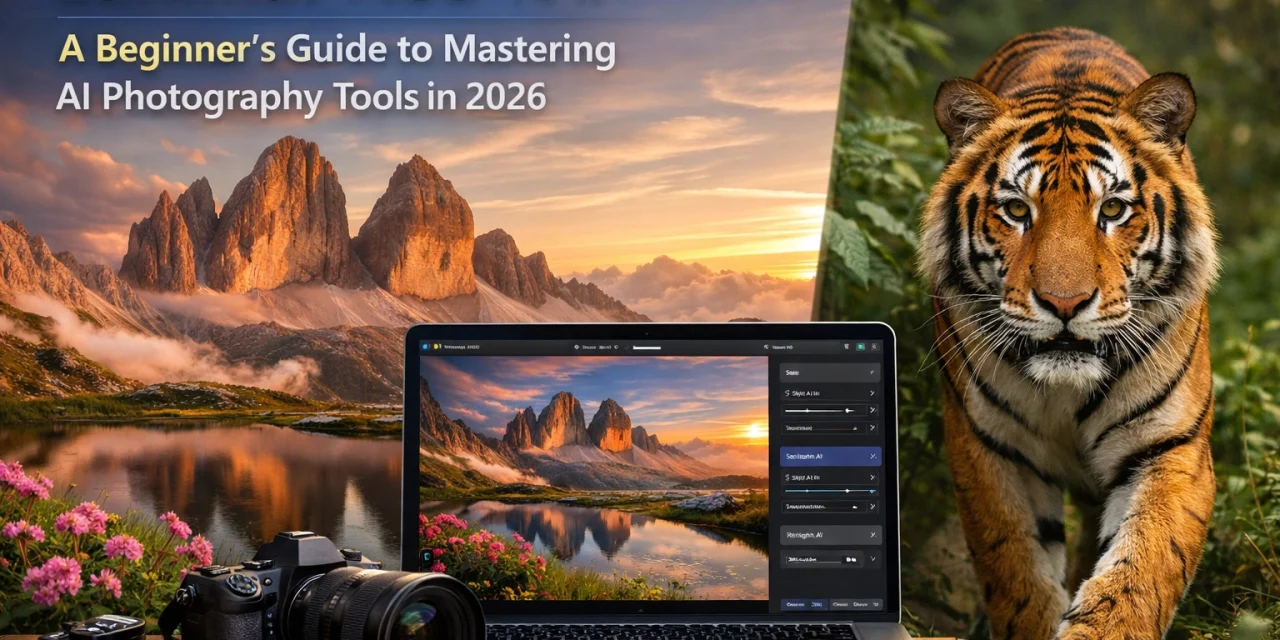Click the location pin icon in top toolbar
Image resolution: width=1280 pixels, height=640 pixels.
pyautogui.click(x=577, y=347)
